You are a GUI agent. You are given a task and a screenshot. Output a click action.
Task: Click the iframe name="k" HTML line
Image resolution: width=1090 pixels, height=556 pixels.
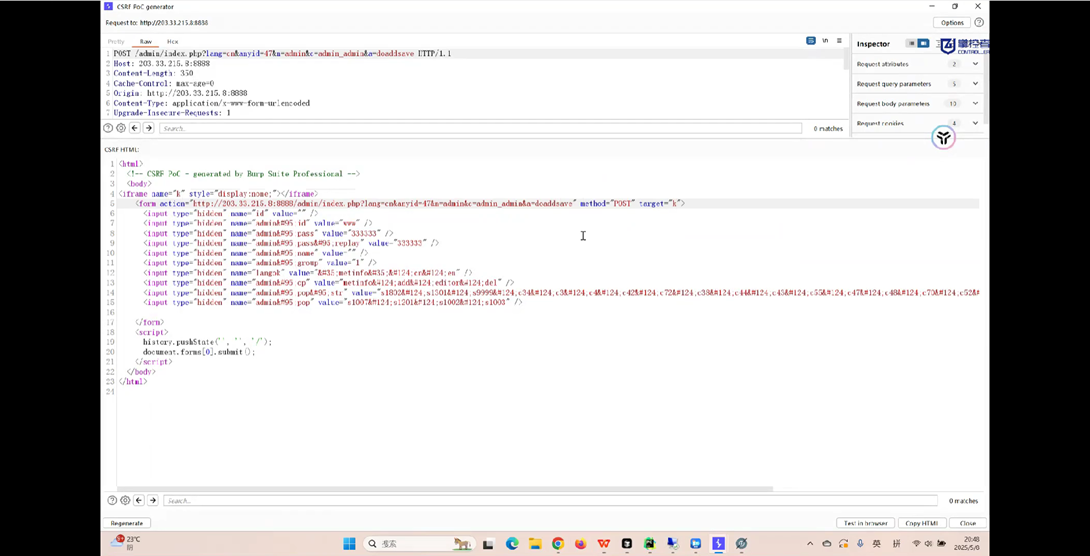(x=218, y=193)
